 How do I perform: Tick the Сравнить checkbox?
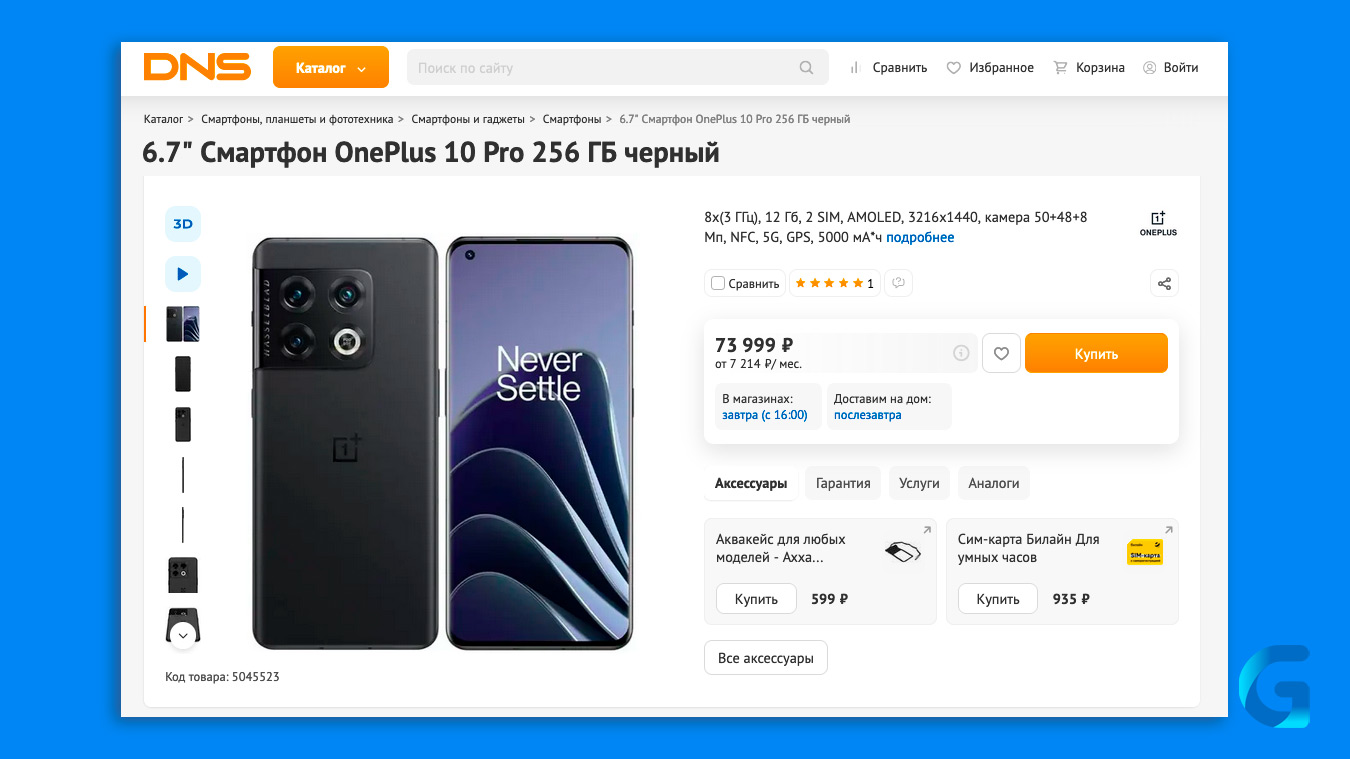click(718, 283)
